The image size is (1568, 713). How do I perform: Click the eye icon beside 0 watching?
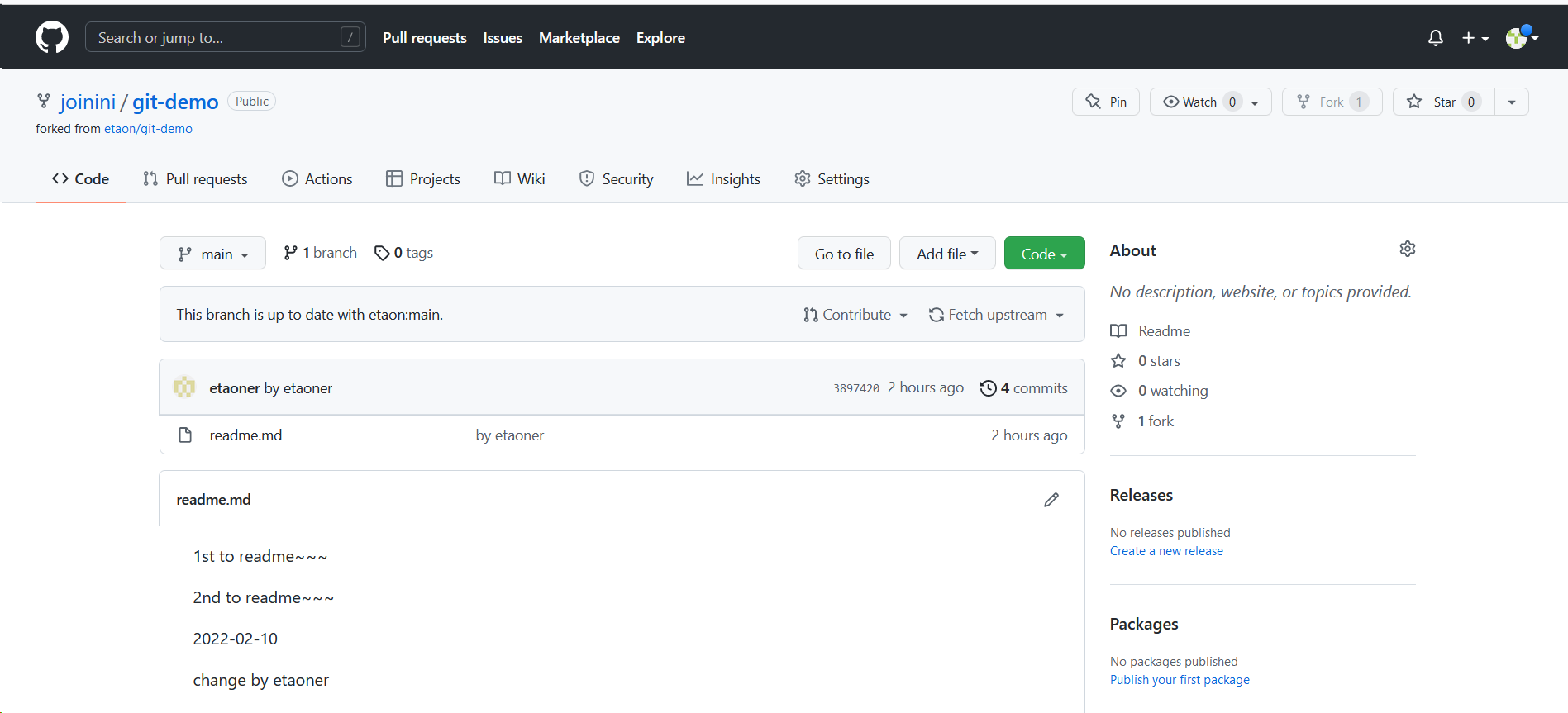point(1118,391)
